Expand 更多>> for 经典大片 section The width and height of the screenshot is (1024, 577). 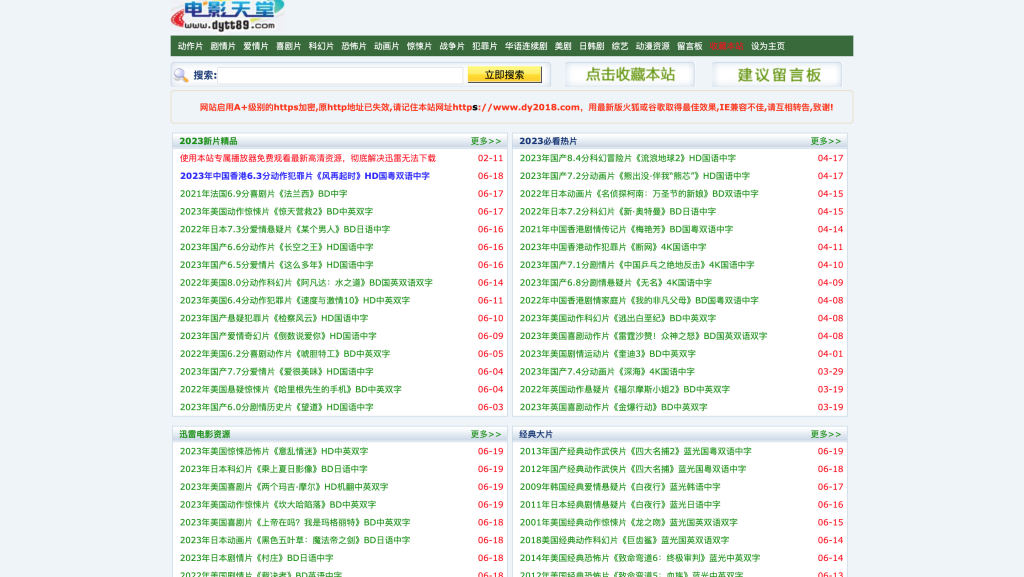coord(826,434)
